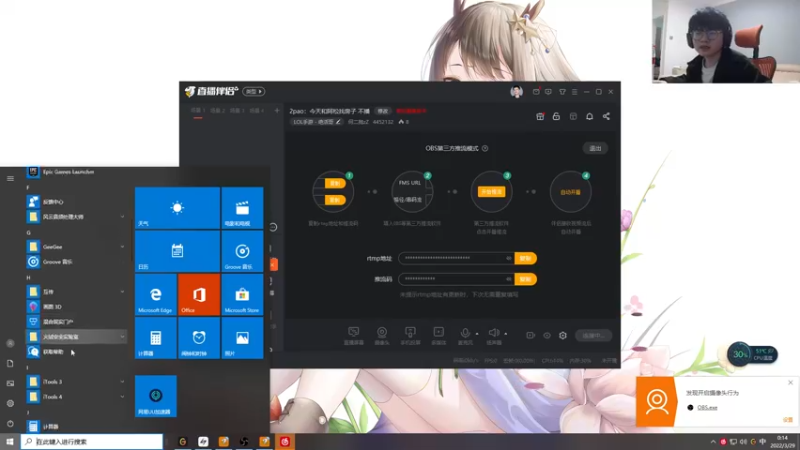Image resolution: width=800 pixels, height=450 pixels.
Task: Open the mail icon in streaming app title bar
Action: click(536, 92)
